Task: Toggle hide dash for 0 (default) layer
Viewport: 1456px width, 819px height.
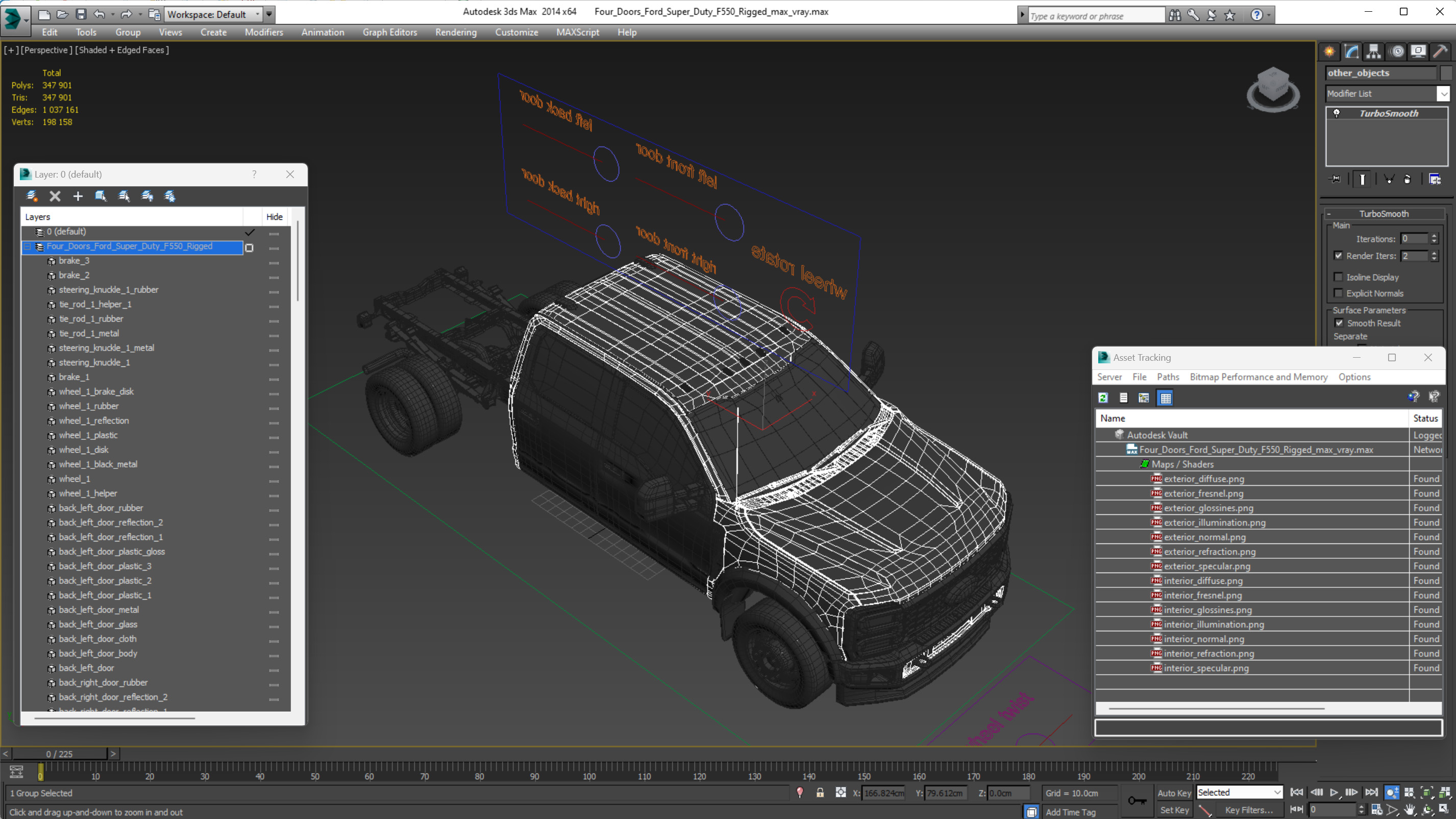Action: 274,233
